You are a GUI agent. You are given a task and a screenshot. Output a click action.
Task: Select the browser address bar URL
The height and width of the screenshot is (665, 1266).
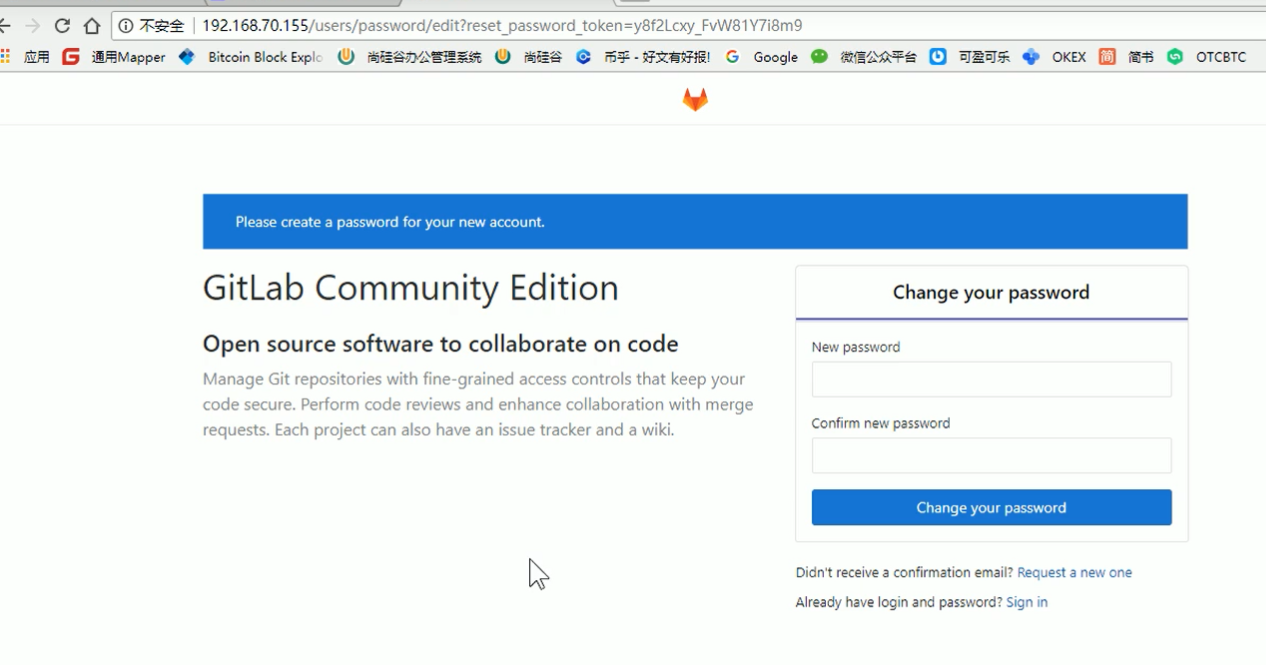pyautogui.click(x=502, y=26)
